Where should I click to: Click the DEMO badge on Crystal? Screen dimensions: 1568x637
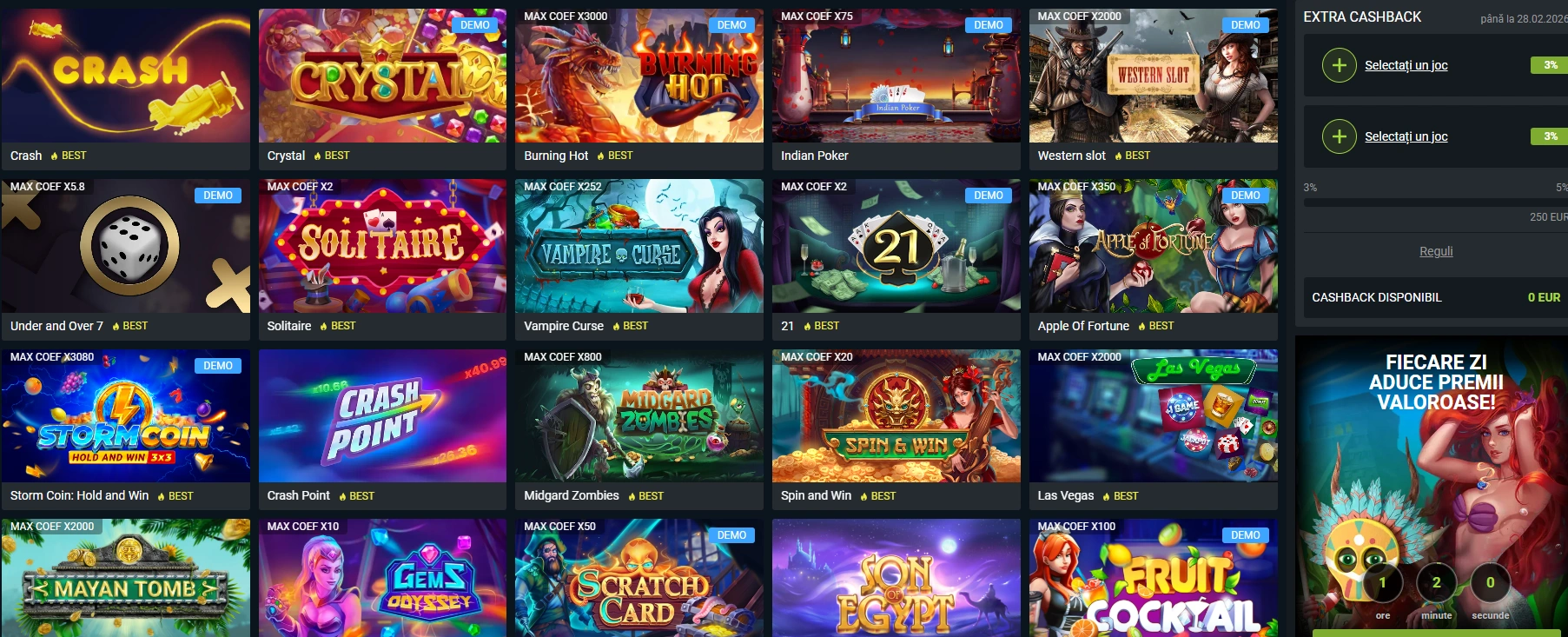click(475, 25)
